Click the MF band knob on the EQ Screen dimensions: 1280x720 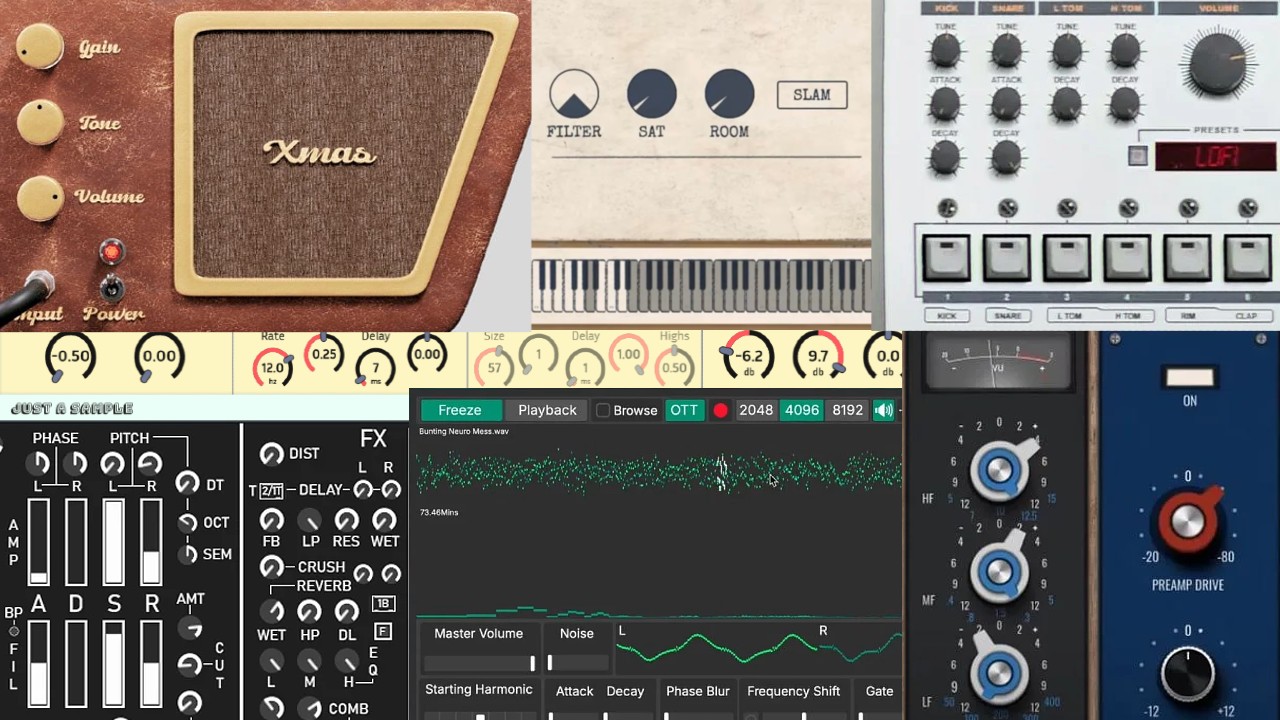[999, 572]
